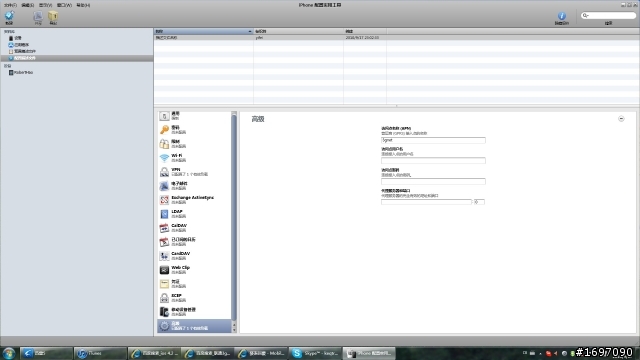
Task: Open the CalDAV payload
Action: (194, 228)
